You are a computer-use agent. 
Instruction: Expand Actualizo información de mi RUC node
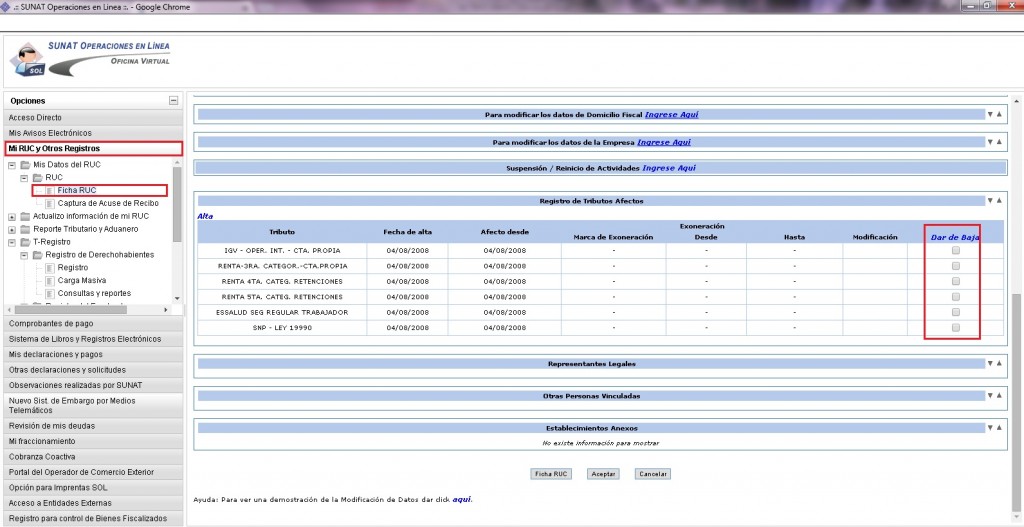12,217
